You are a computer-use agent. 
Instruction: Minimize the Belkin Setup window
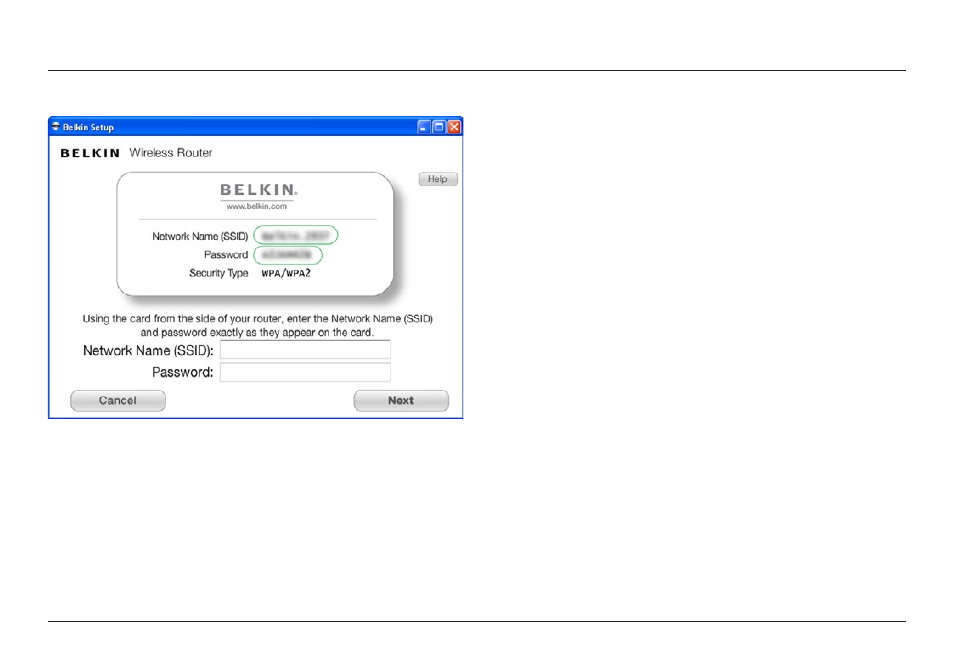[x=423, y=127]
